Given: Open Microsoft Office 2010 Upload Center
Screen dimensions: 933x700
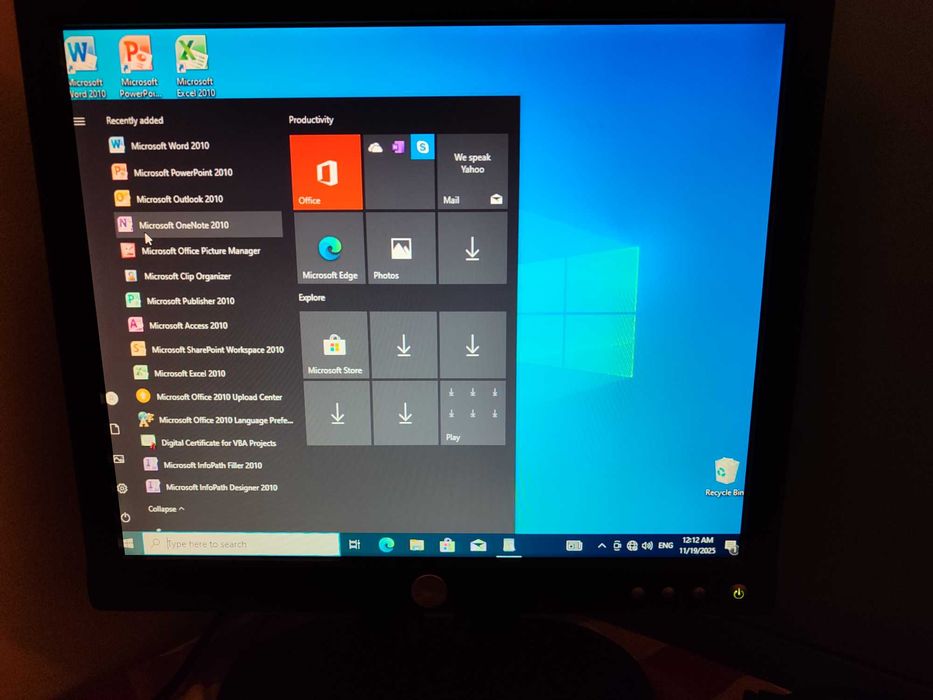Looking at the screenshot, I should [214, 396].
